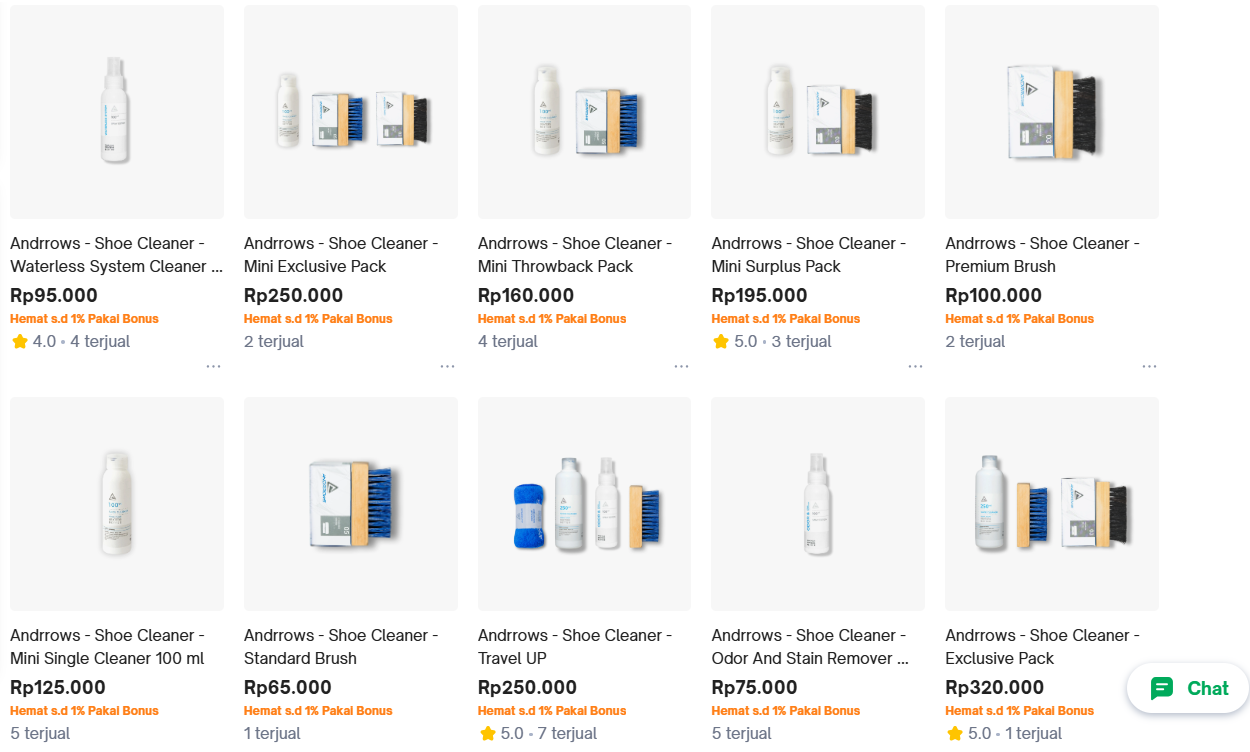
Task: Click the Mini Exclusive Pack product image
Action: pyautogui.click(x=350, y=112)
